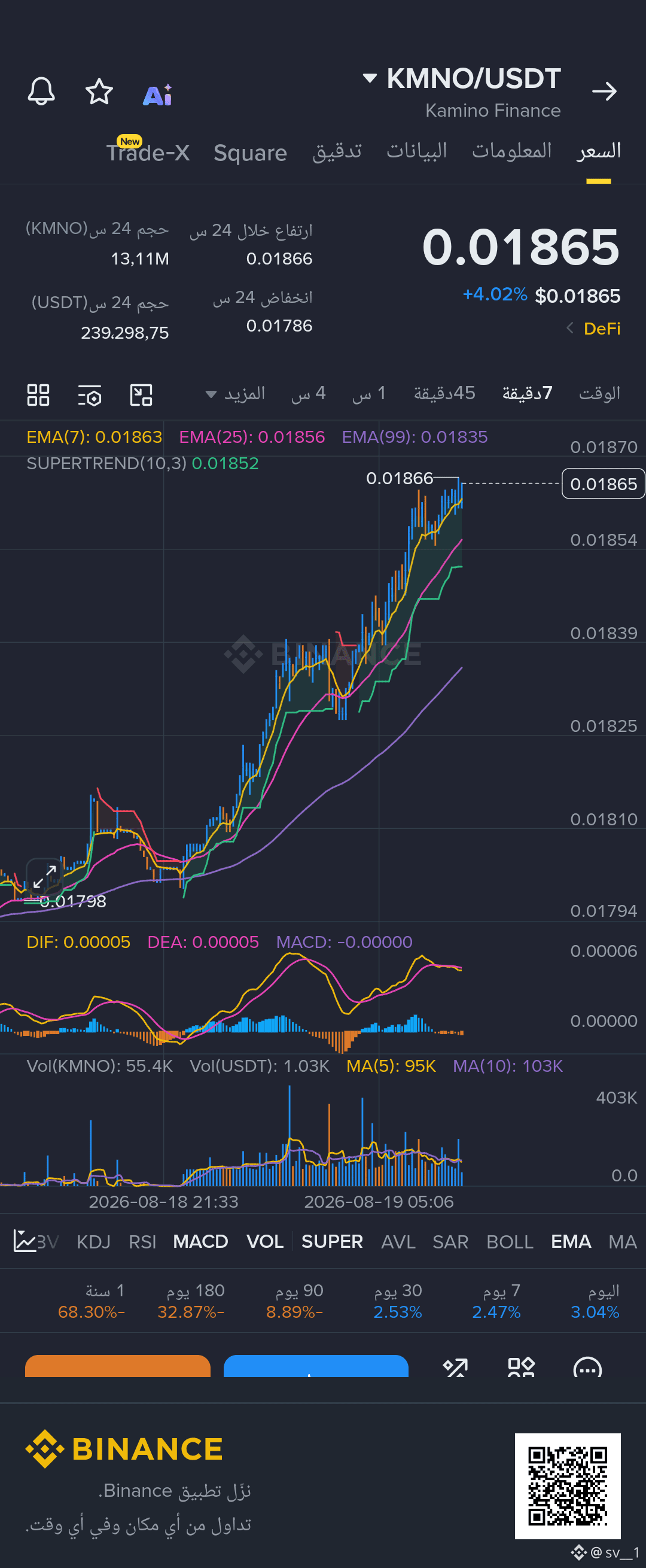Tap the blue buy button
Viewport: 646px width, 1568px height.
316,1366
